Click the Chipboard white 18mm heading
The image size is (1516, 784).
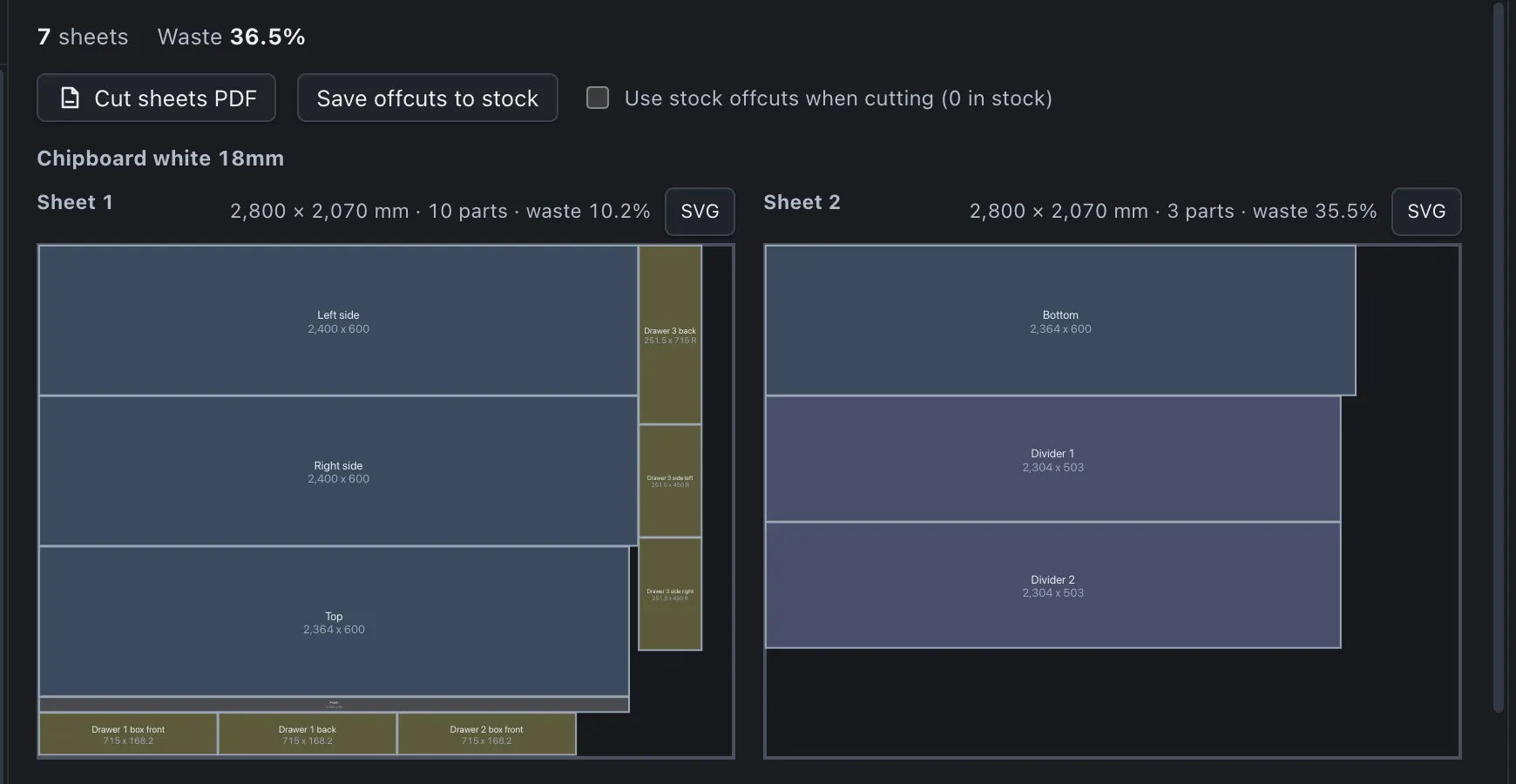click(x=160, y=159)
